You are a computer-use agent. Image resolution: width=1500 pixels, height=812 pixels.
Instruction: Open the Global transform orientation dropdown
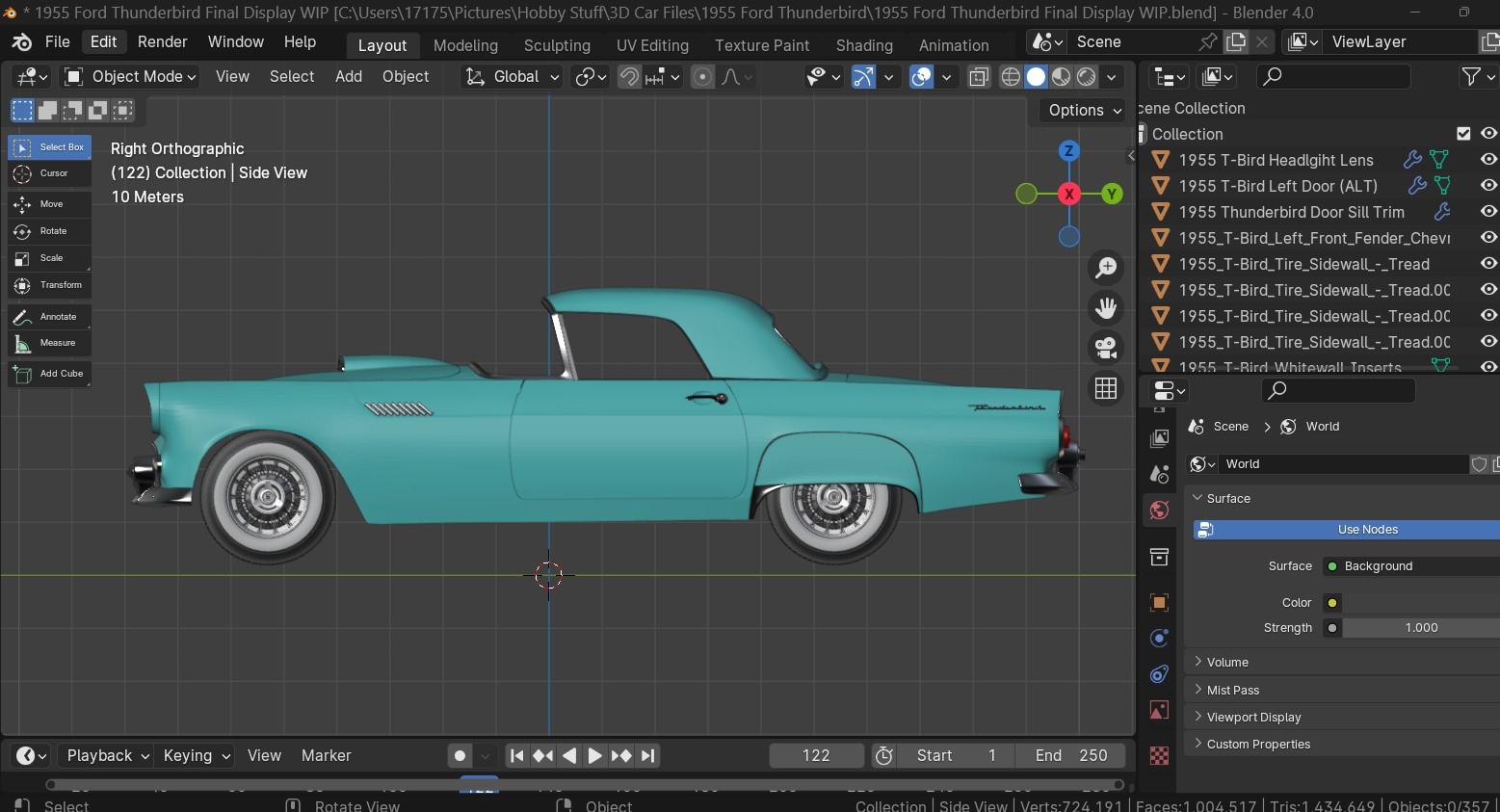tap(512, 77)
